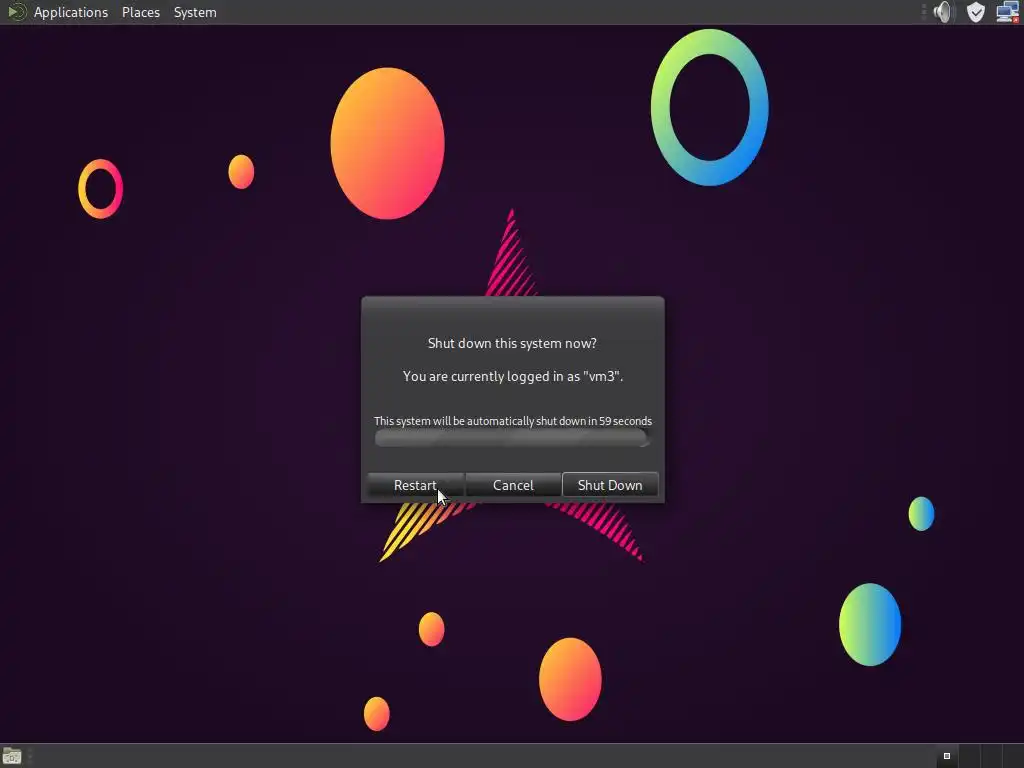Open the Places menu
The image size is (1024, 768).
(141, 12)
